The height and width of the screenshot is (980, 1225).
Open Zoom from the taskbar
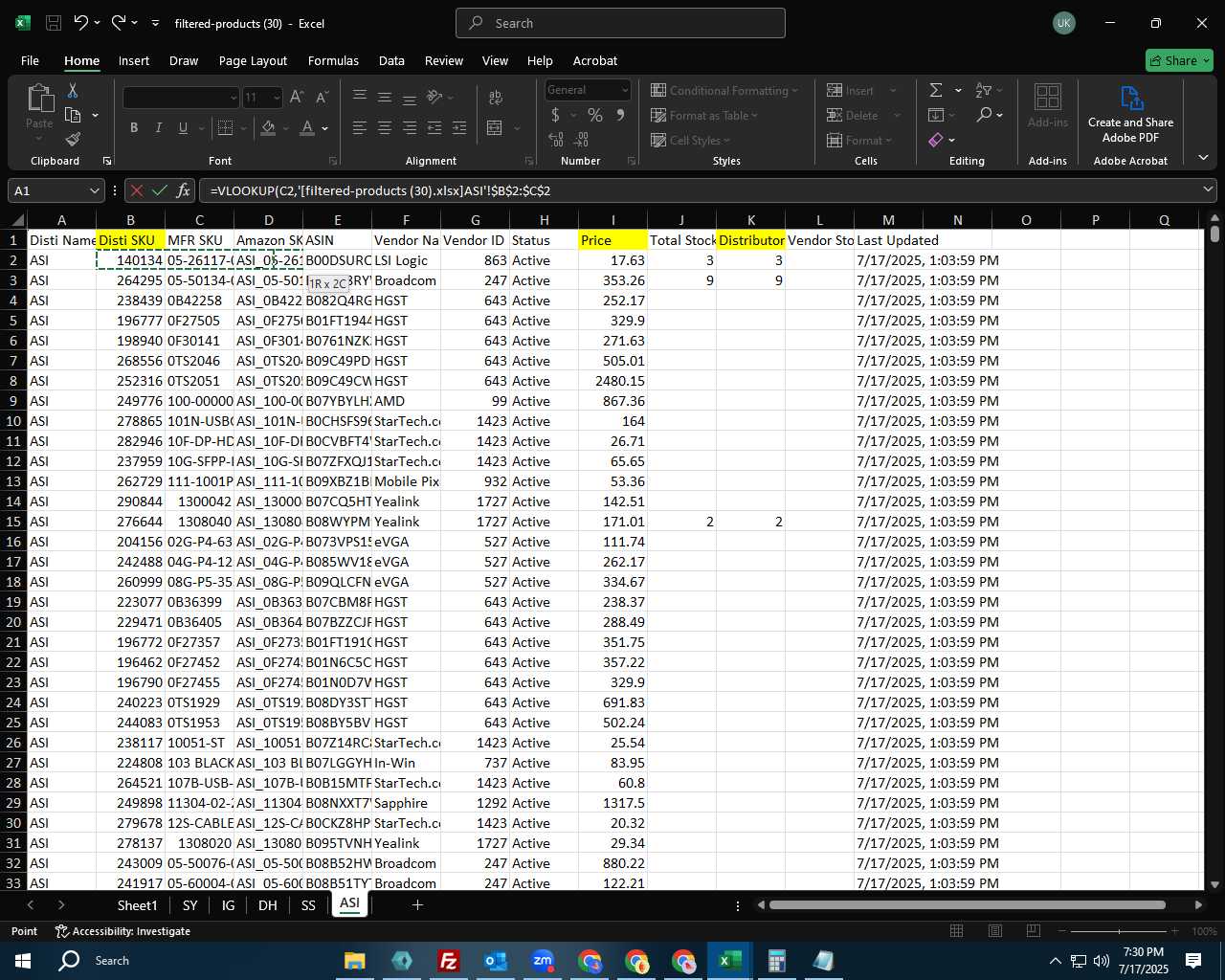pyautogui.click(x=543, y=960)
